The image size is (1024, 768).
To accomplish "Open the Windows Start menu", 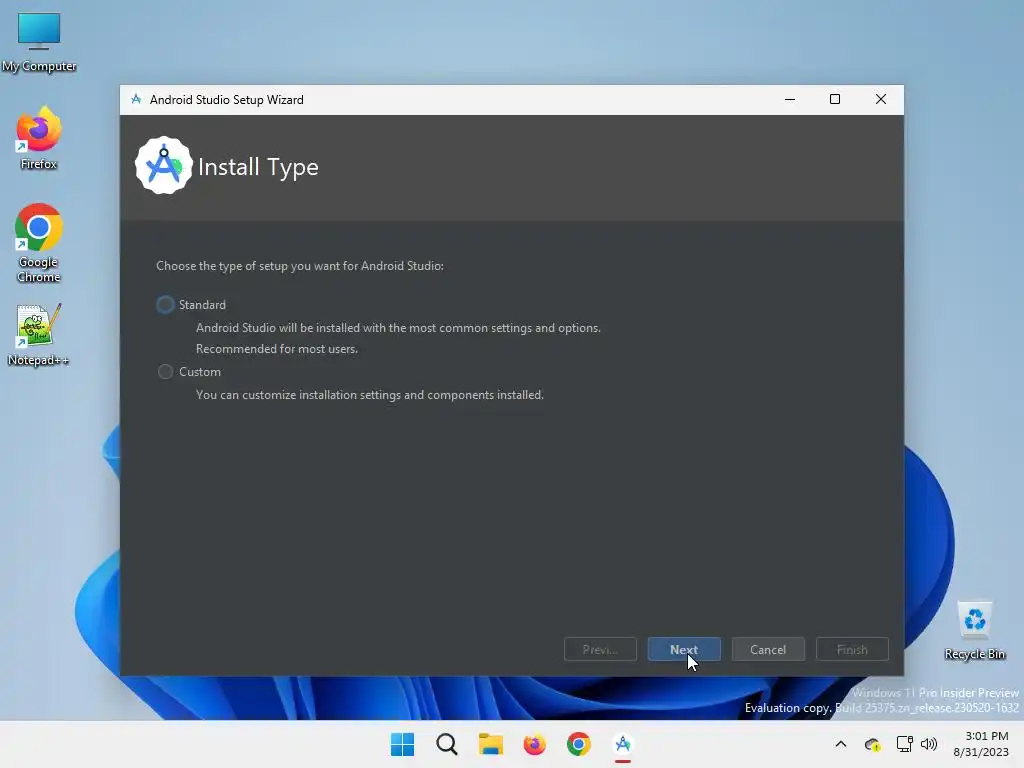I will [402, 744].
